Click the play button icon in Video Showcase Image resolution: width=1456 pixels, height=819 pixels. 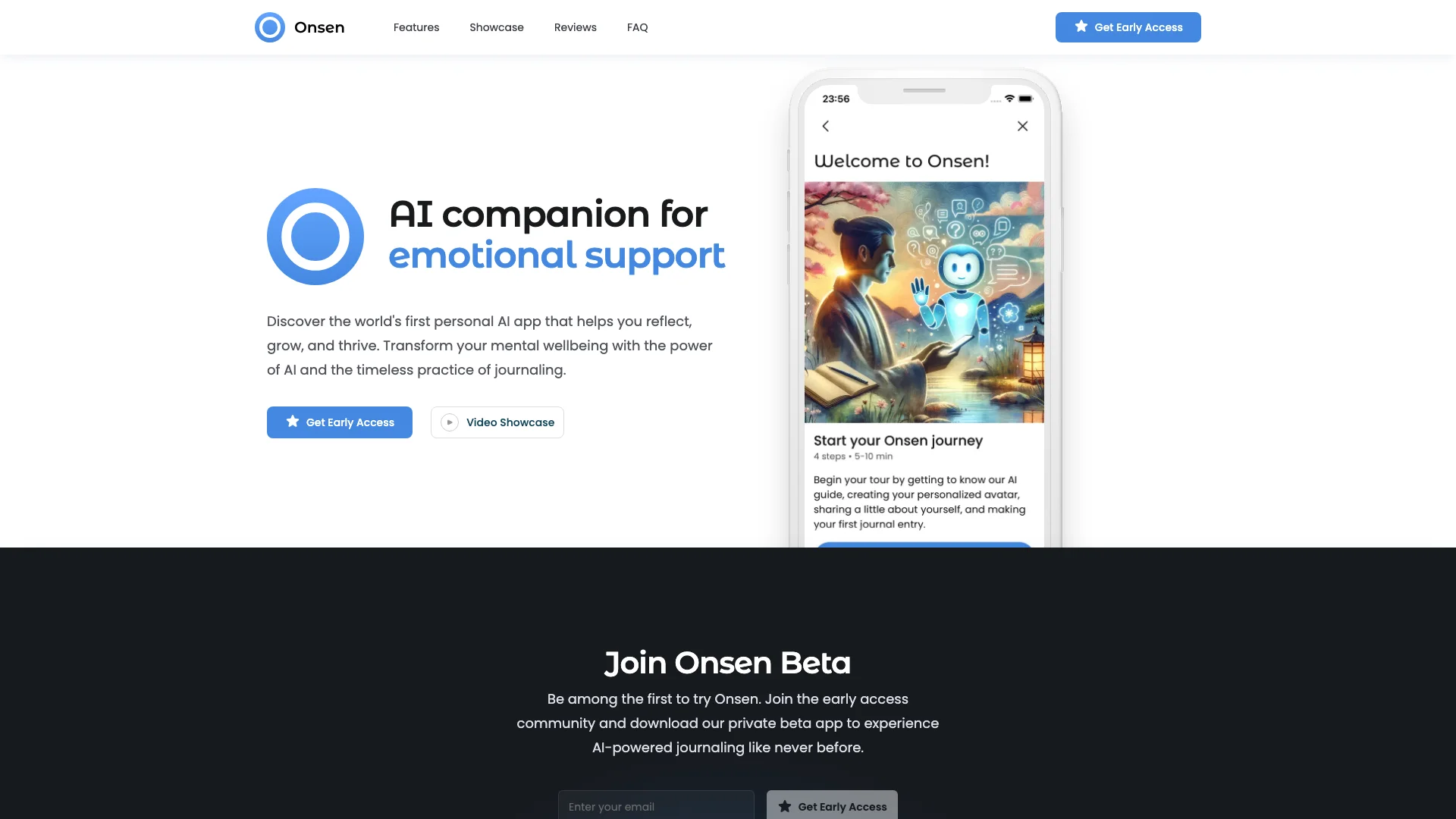[450, 422]
